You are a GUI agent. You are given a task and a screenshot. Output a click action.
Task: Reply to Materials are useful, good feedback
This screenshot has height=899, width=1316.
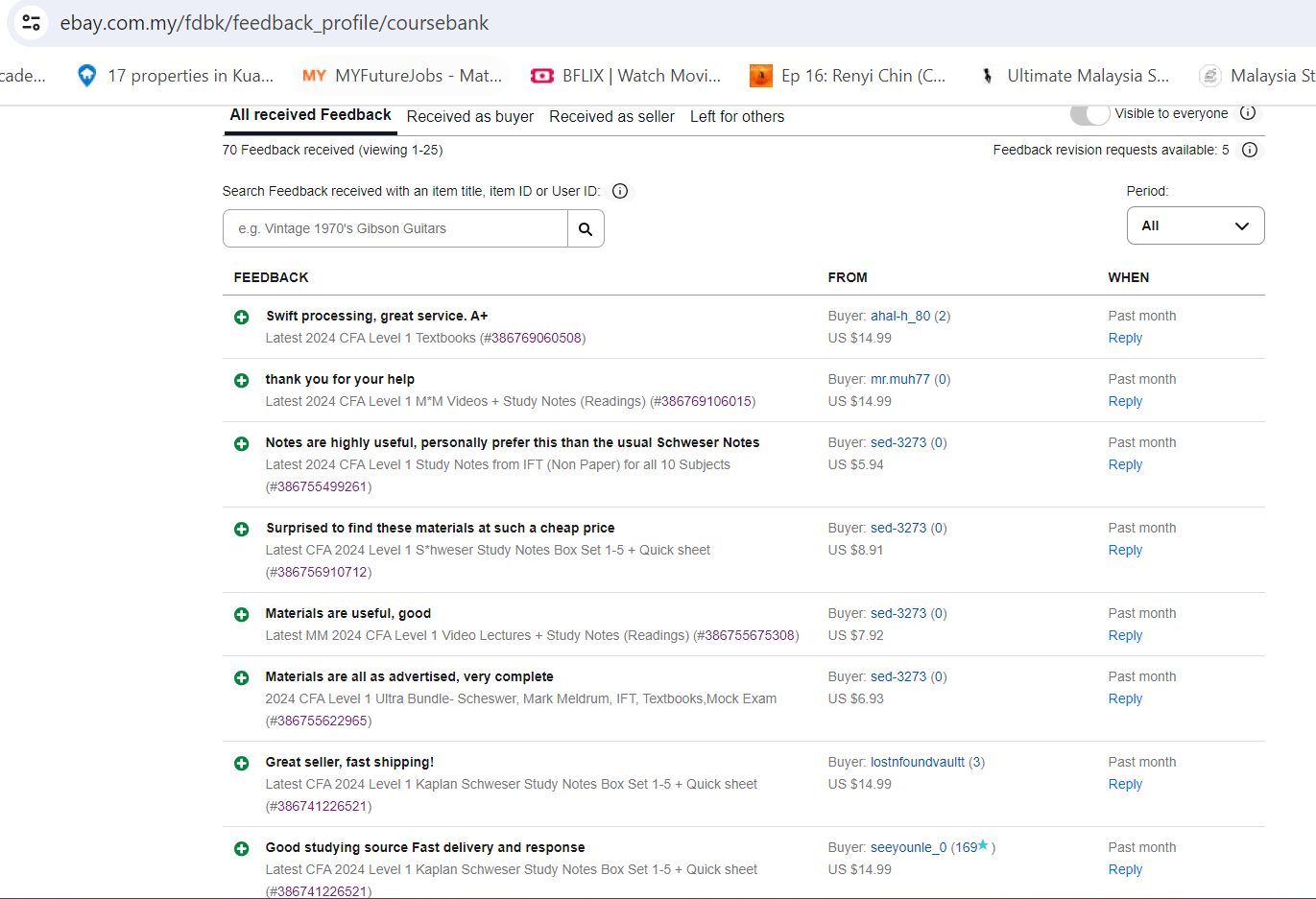[1125, 635]
